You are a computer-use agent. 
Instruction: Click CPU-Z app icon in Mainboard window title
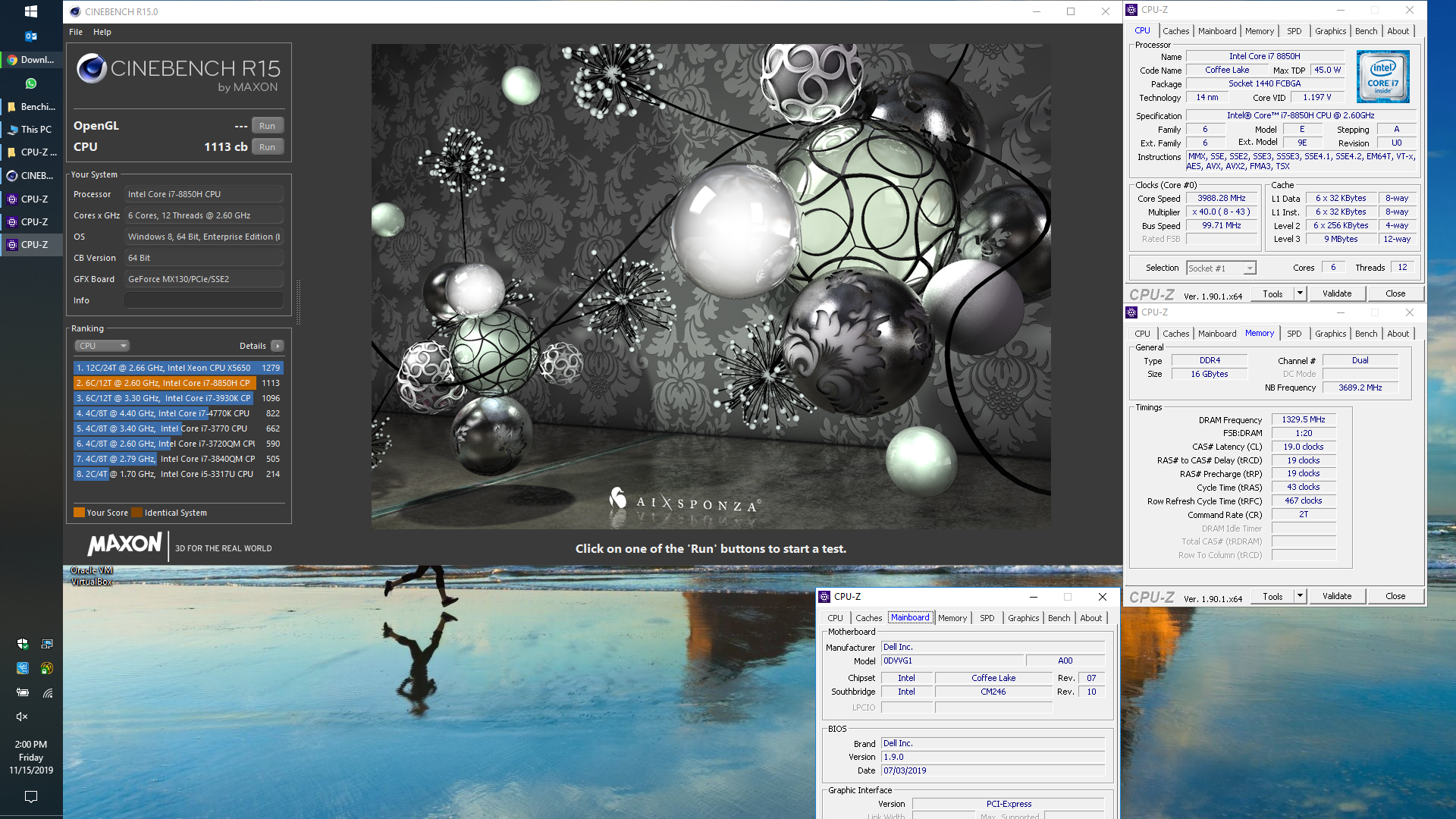pos(824,597)
